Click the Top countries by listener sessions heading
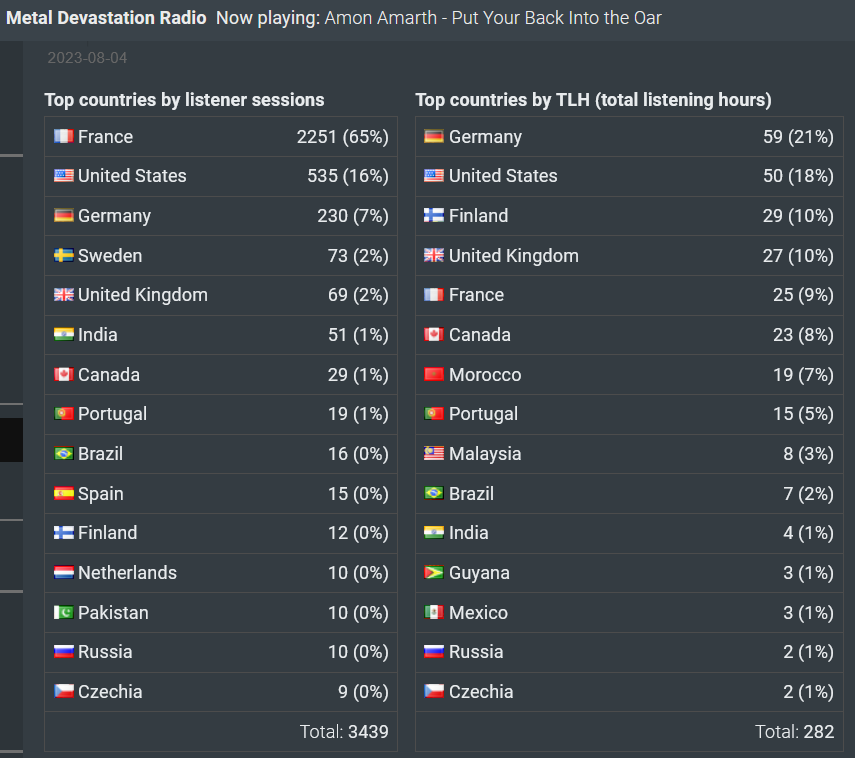855x758 pixels. click(184, 100)
